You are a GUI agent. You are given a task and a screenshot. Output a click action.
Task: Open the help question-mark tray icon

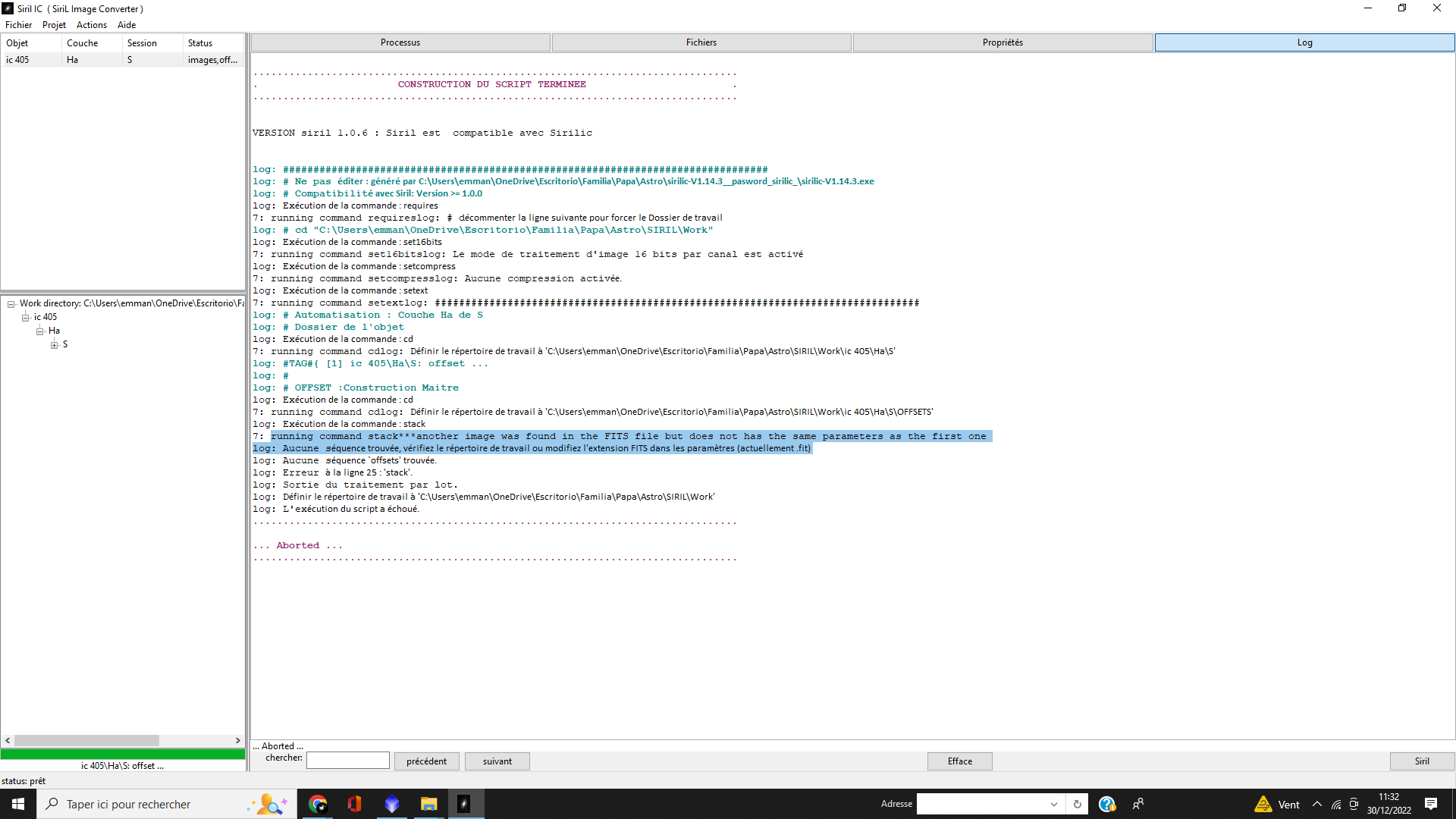pos(1106,804)
